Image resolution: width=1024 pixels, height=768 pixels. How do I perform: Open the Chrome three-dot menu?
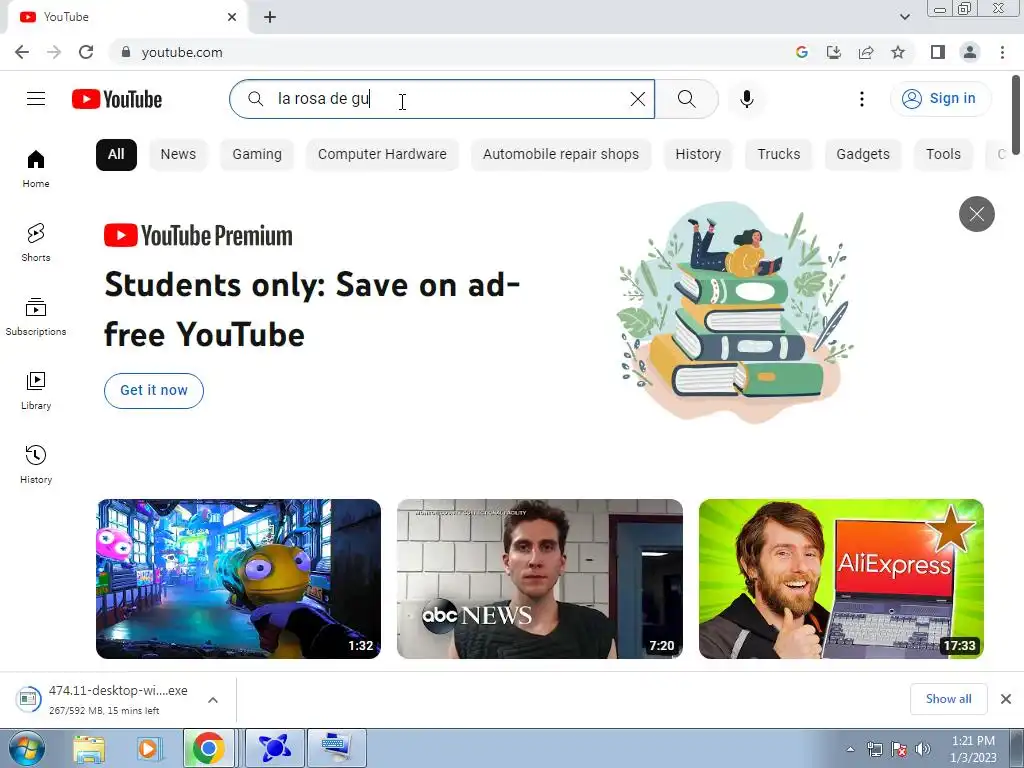pyautogui.click(x=1002, y=52)
